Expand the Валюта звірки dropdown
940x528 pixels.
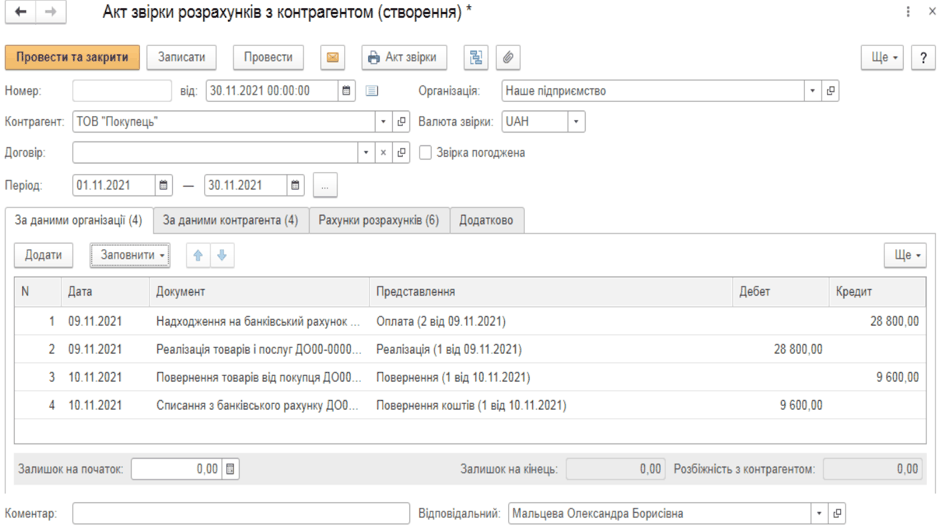click(x=576, y=122)
